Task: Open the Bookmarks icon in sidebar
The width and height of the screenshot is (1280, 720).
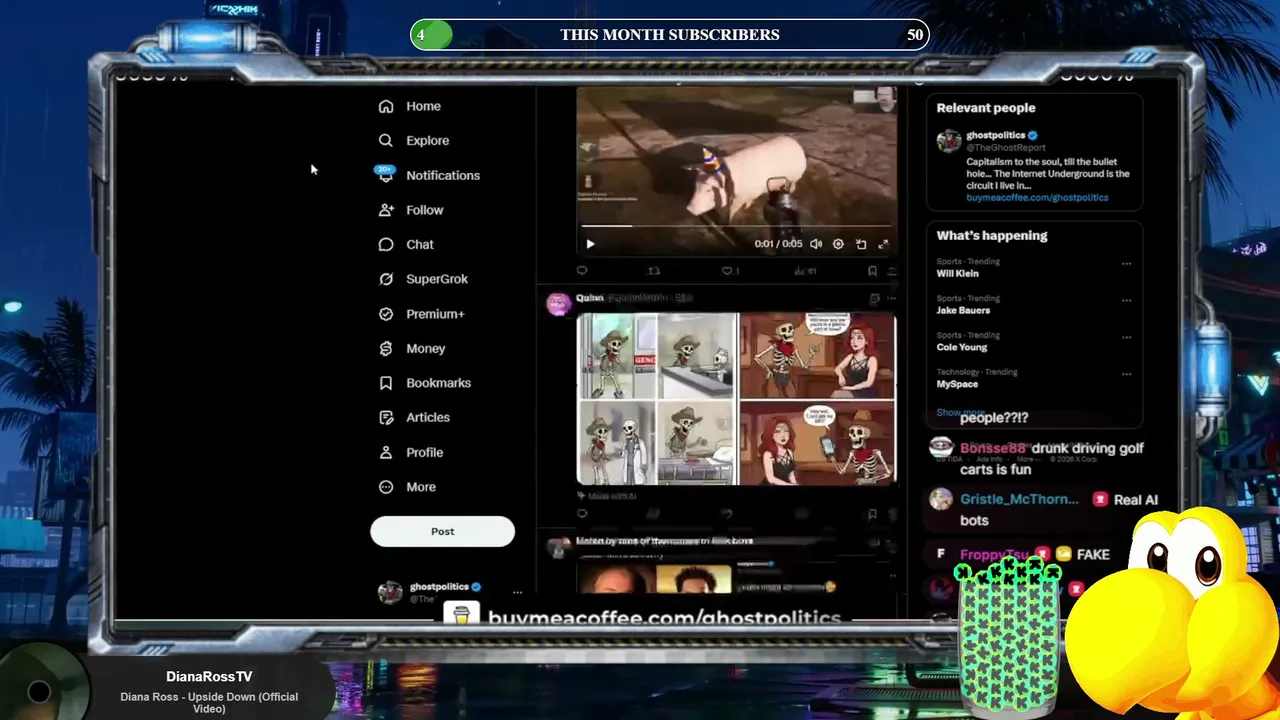Action: pyautogui.click(x=386, y=383)
